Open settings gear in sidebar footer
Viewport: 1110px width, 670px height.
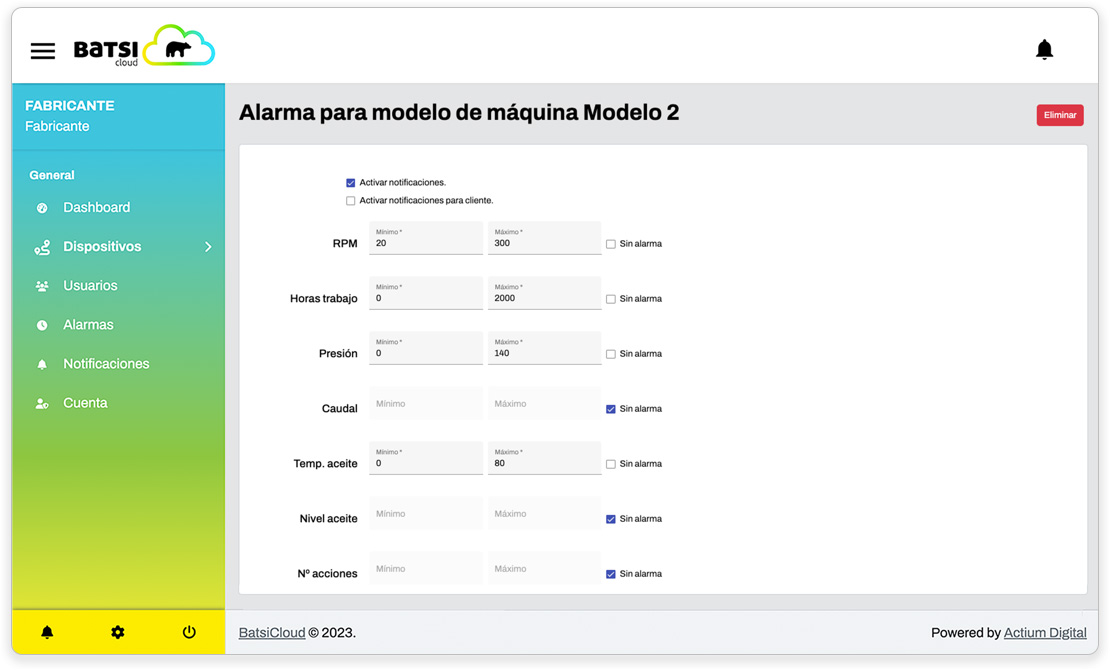(118, 632)
